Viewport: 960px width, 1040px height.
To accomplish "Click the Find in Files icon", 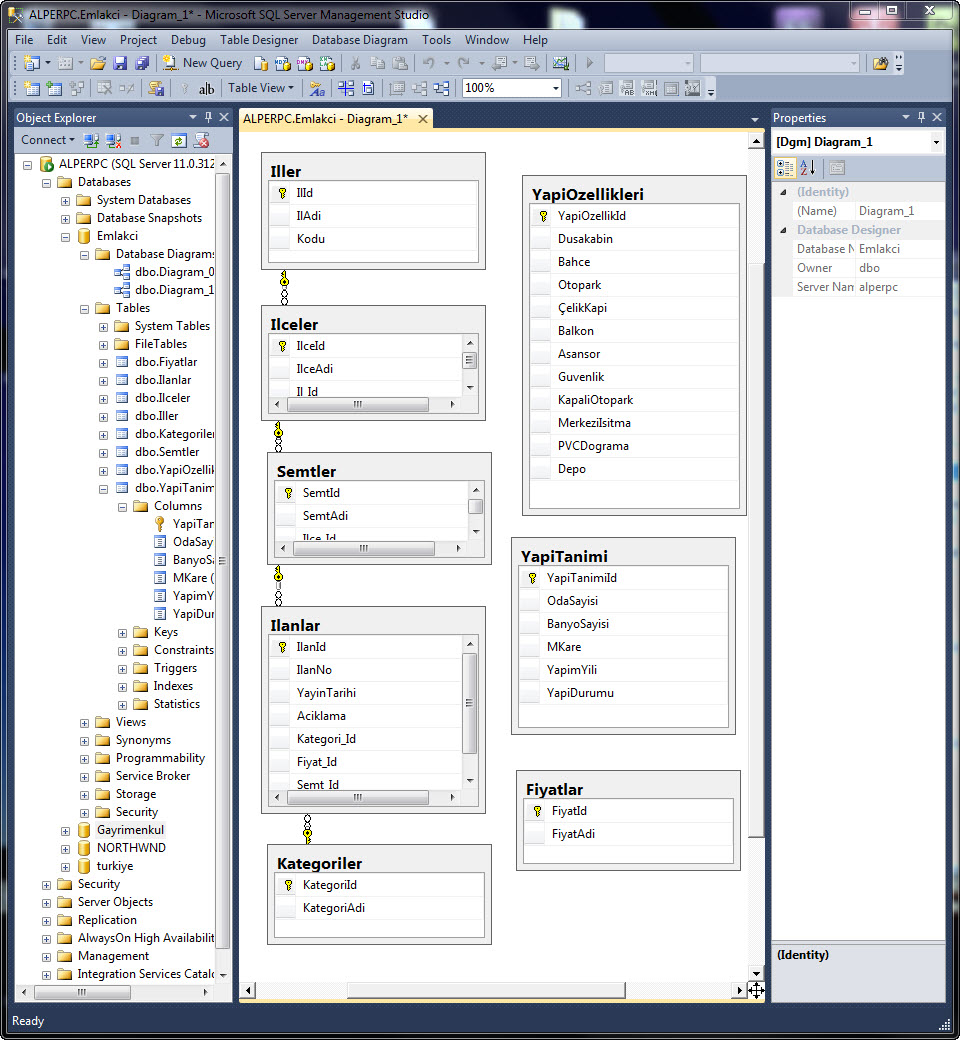I will (x=880, y=63).
